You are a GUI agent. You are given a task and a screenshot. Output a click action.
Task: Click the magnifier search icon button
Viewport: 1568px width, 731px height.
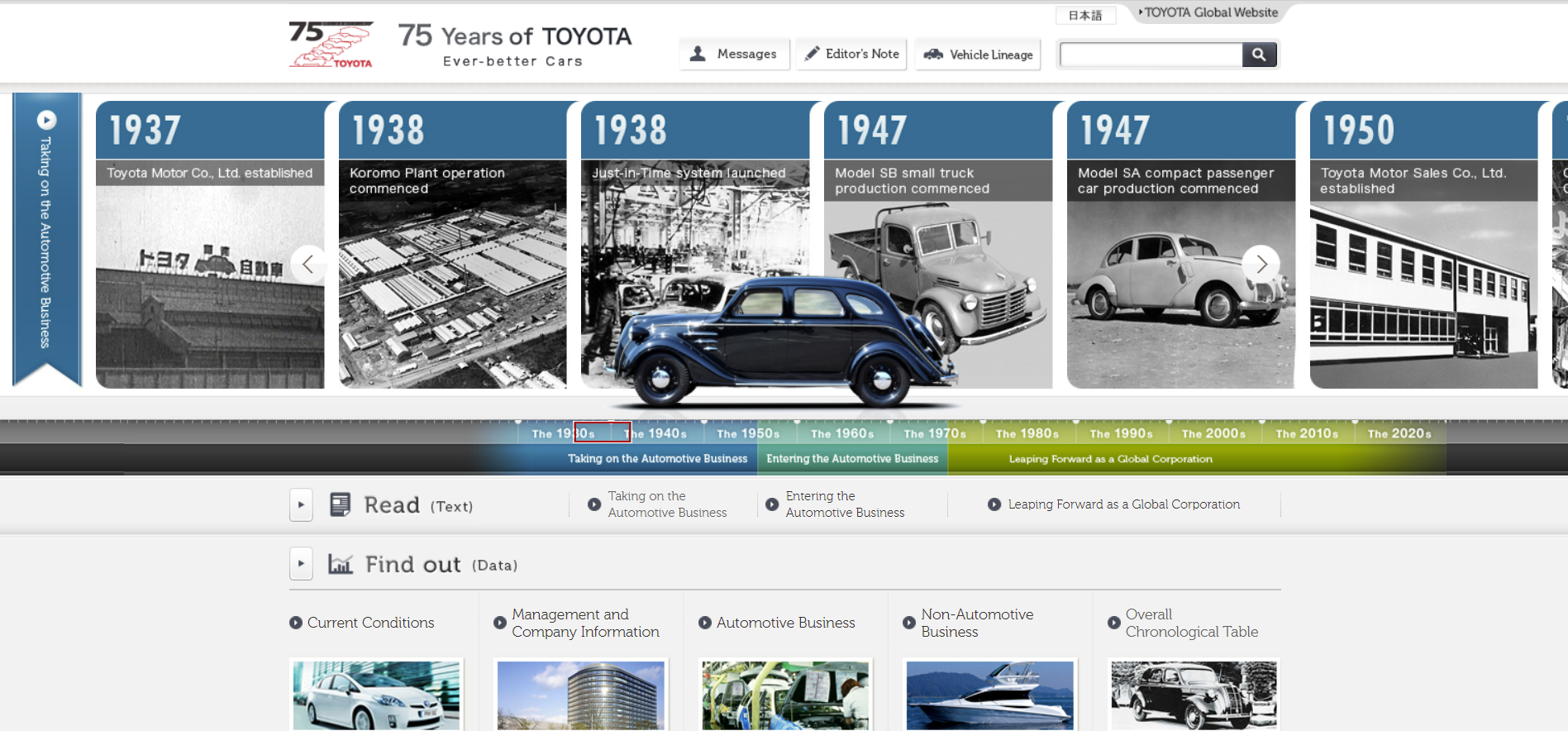tap(1259, 55)
